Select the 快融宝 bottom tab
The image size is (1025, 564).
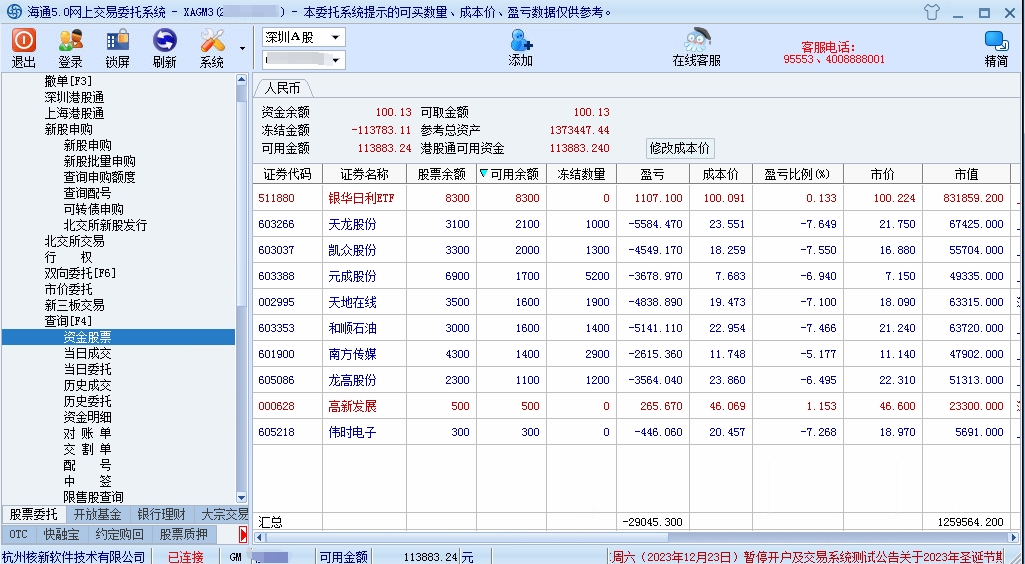tap(60, 535)
